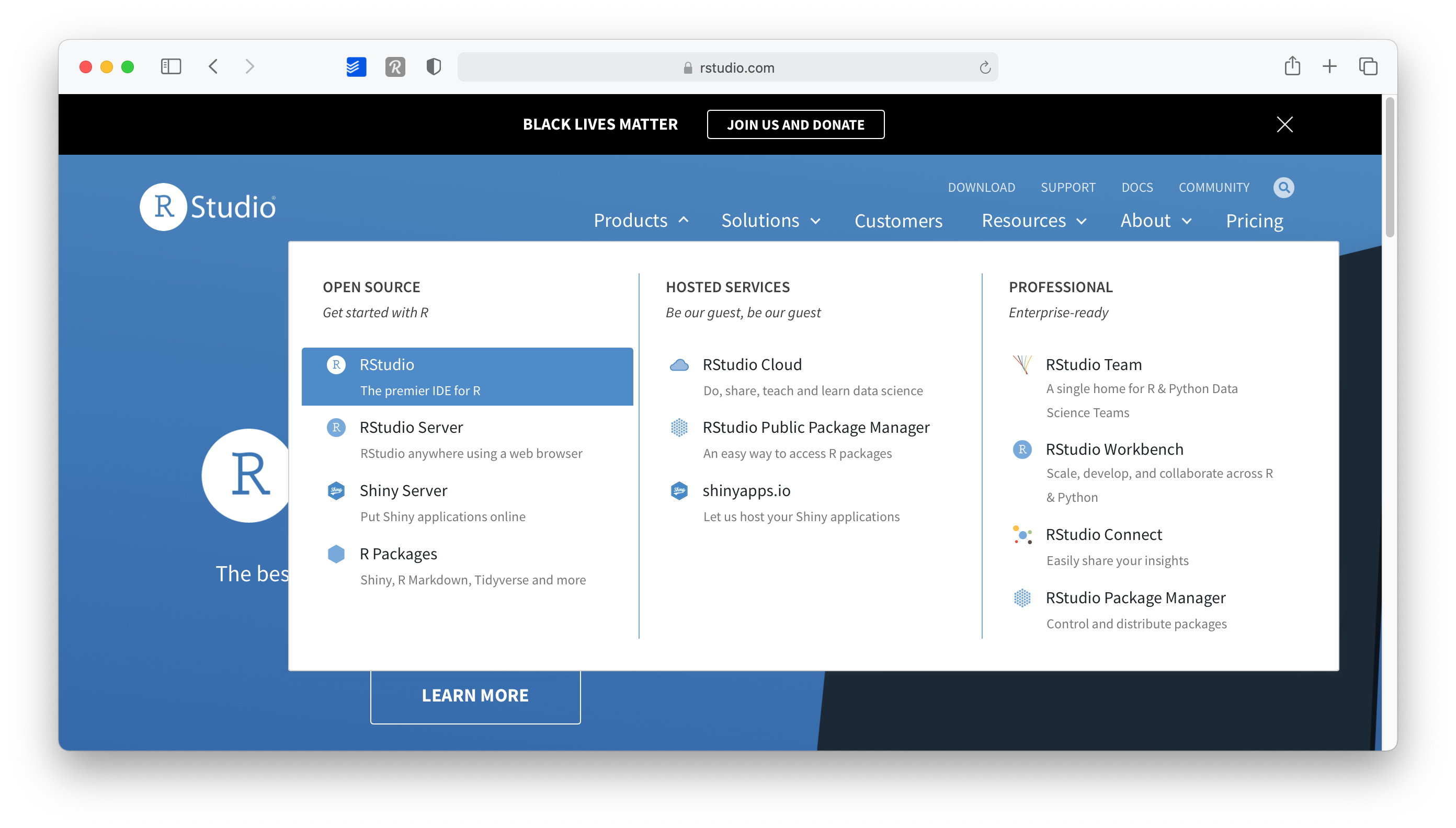The image size is (1456, 828).
Task: Open the privacy shield icon
Action: 434,67
